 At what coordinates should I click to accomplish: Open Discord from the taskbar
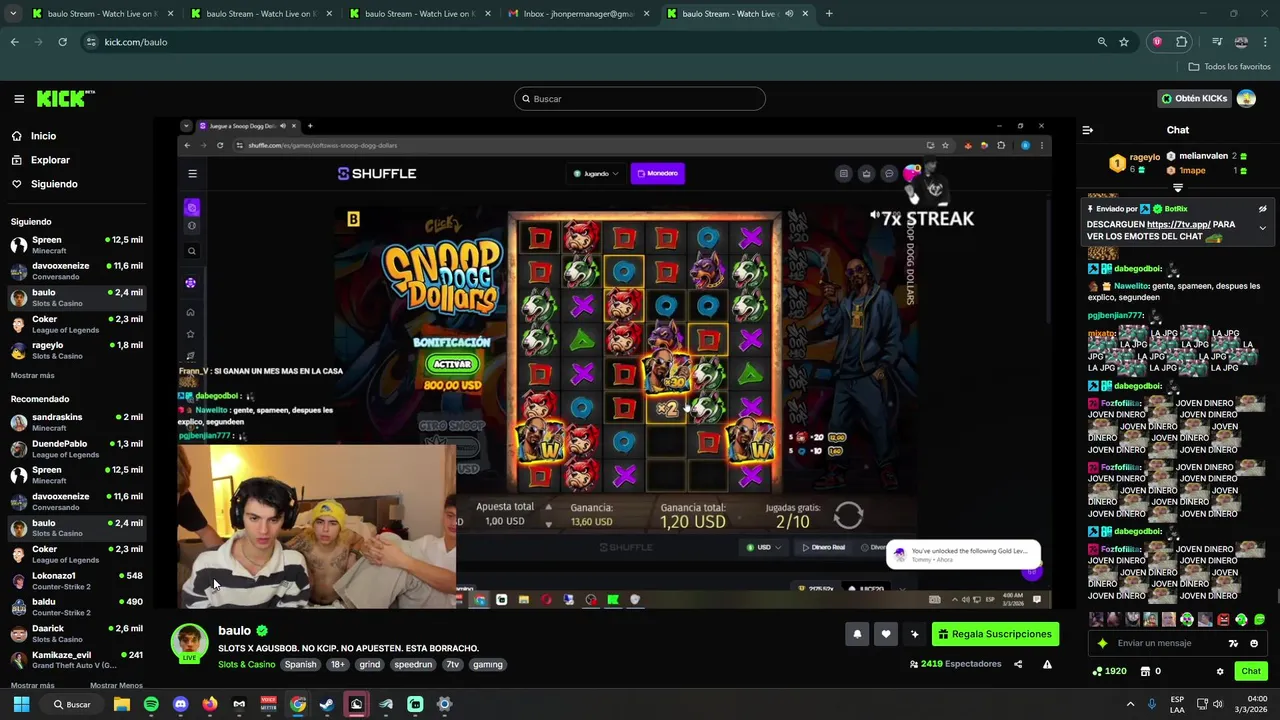coord(180,704)
